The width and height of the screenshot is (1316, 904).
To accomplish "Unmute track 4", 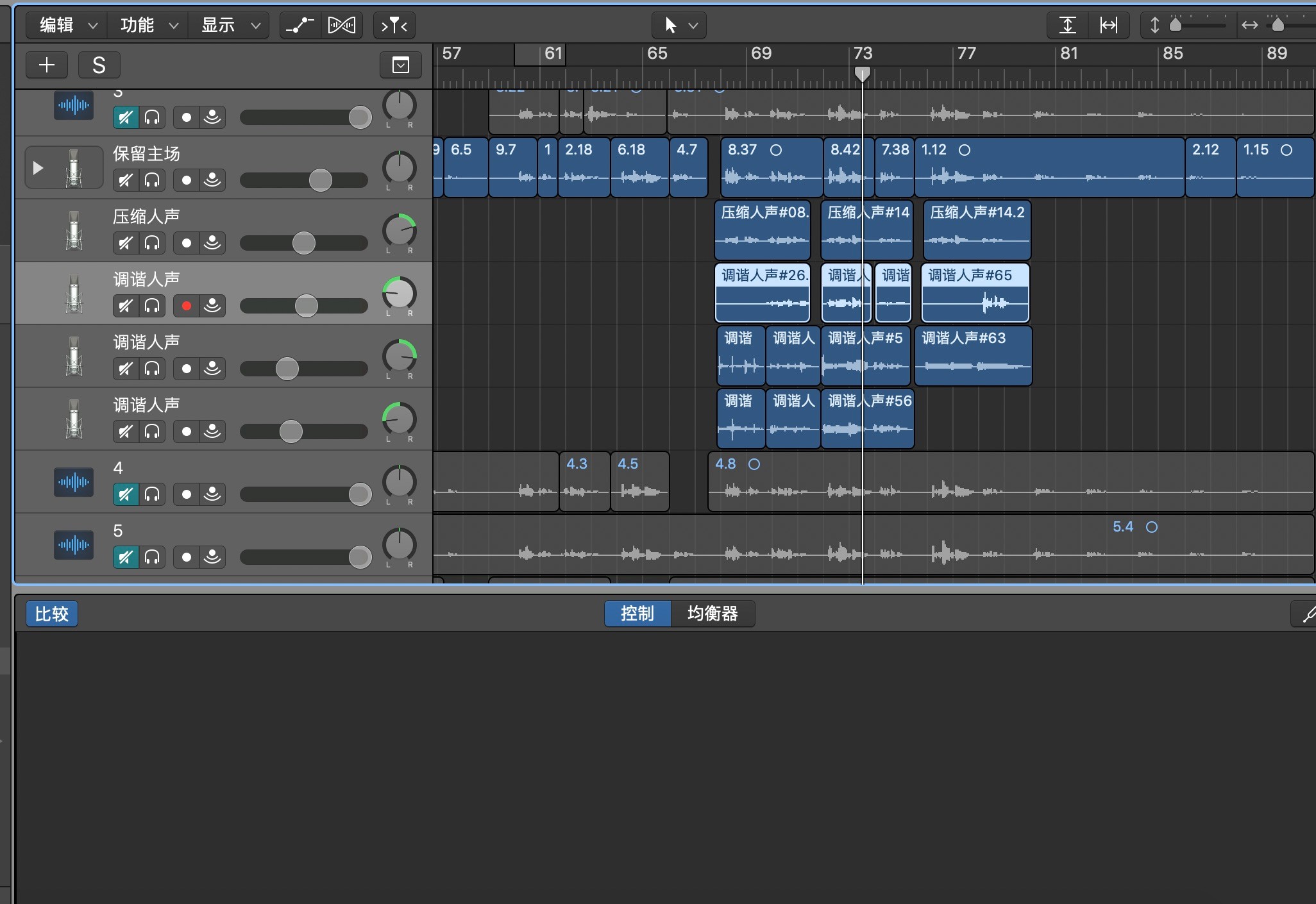I will click(x=126, y=494).
